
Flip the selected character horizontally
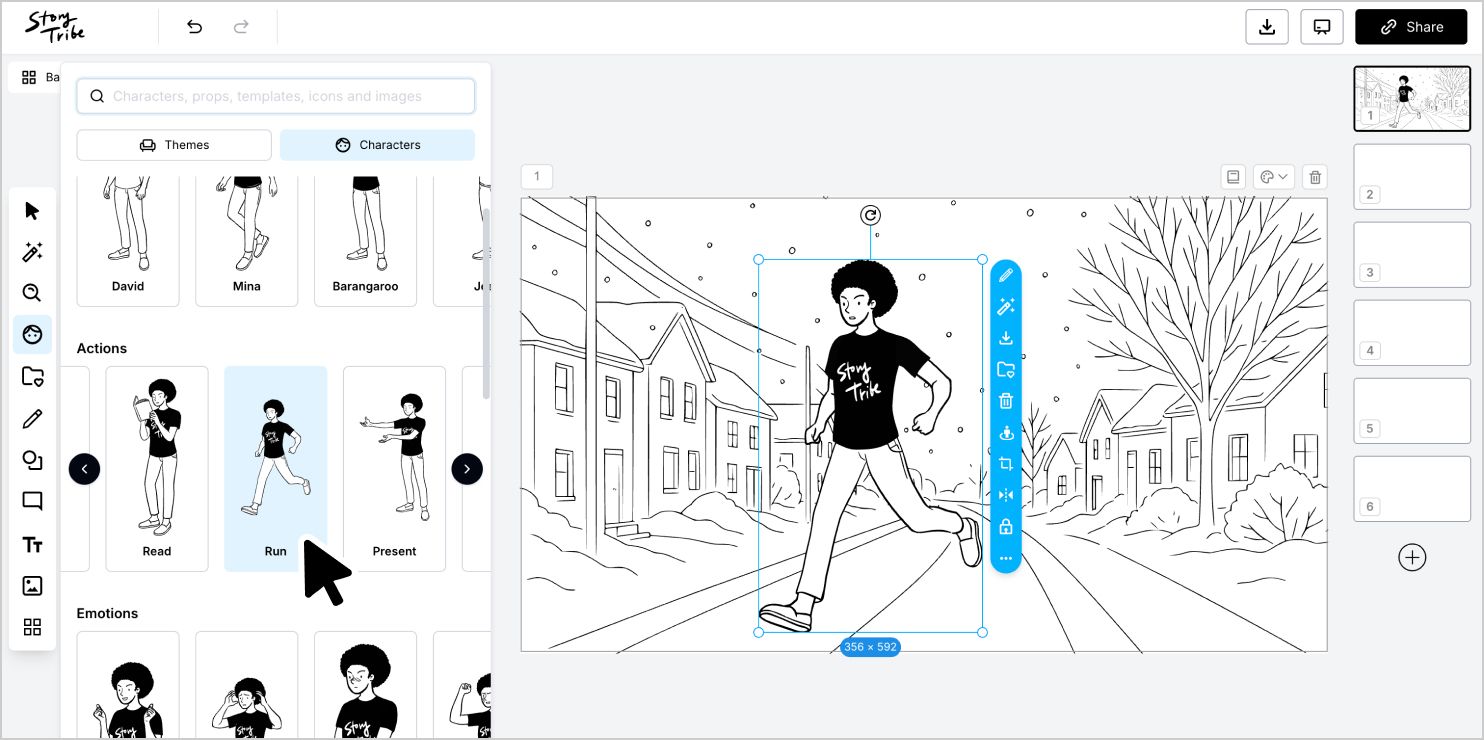tap(1006, 495)
